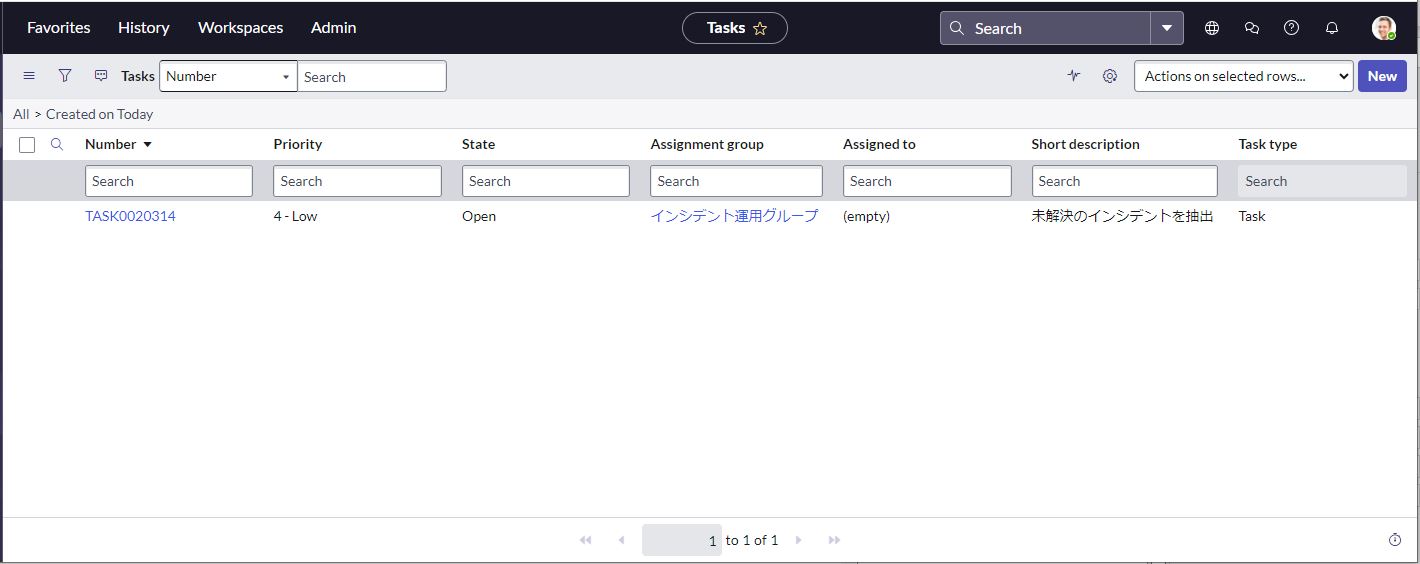Click the filter funnel icon
Image resolution: width=1420 pixels, height=564 pixels.
65,76
